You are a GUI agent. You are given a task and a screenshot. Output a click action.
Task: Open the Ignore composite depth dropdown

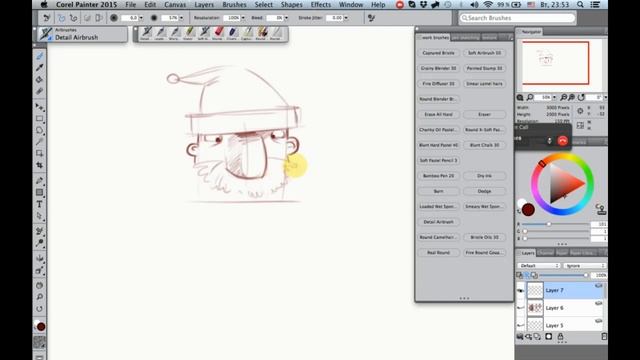coord(584,266)
